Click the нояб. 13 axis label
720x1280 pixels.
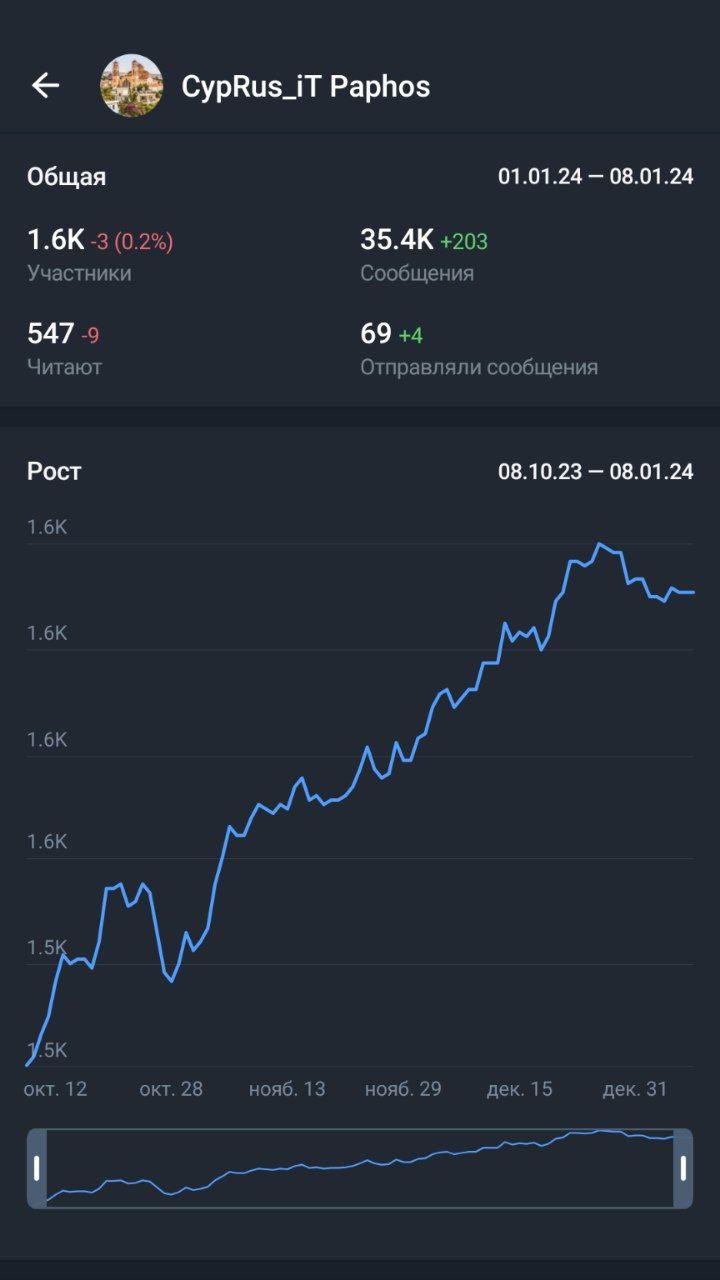[287, 1089]
